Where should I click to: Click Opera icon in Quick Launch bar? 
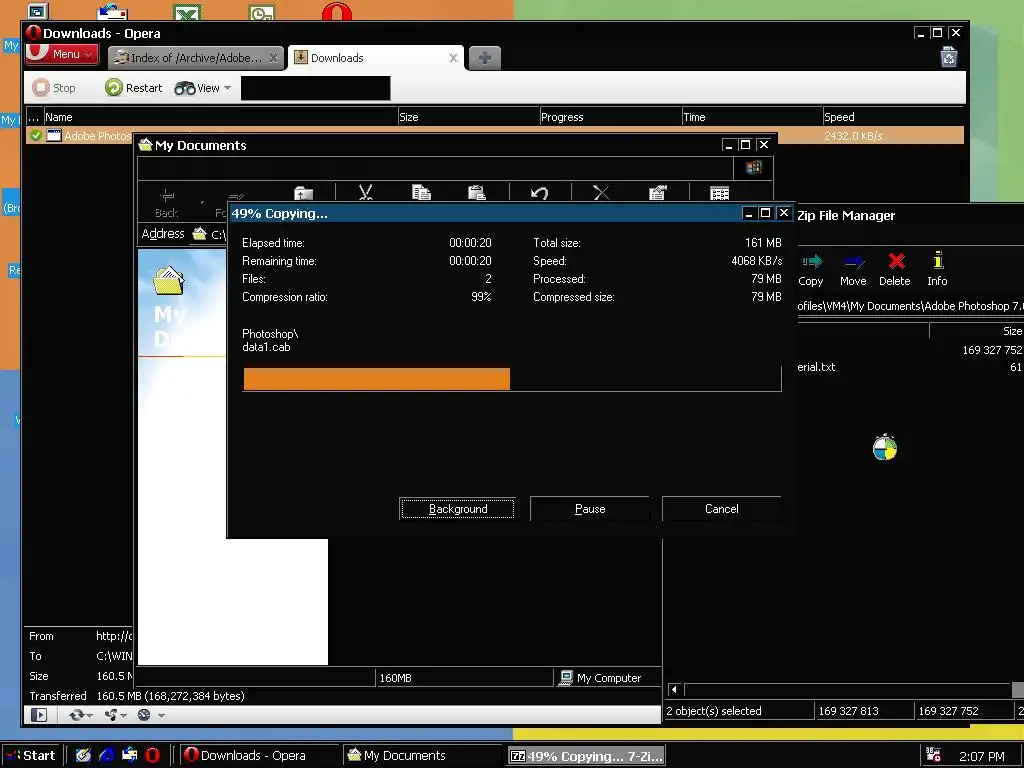tap(152, 756)
